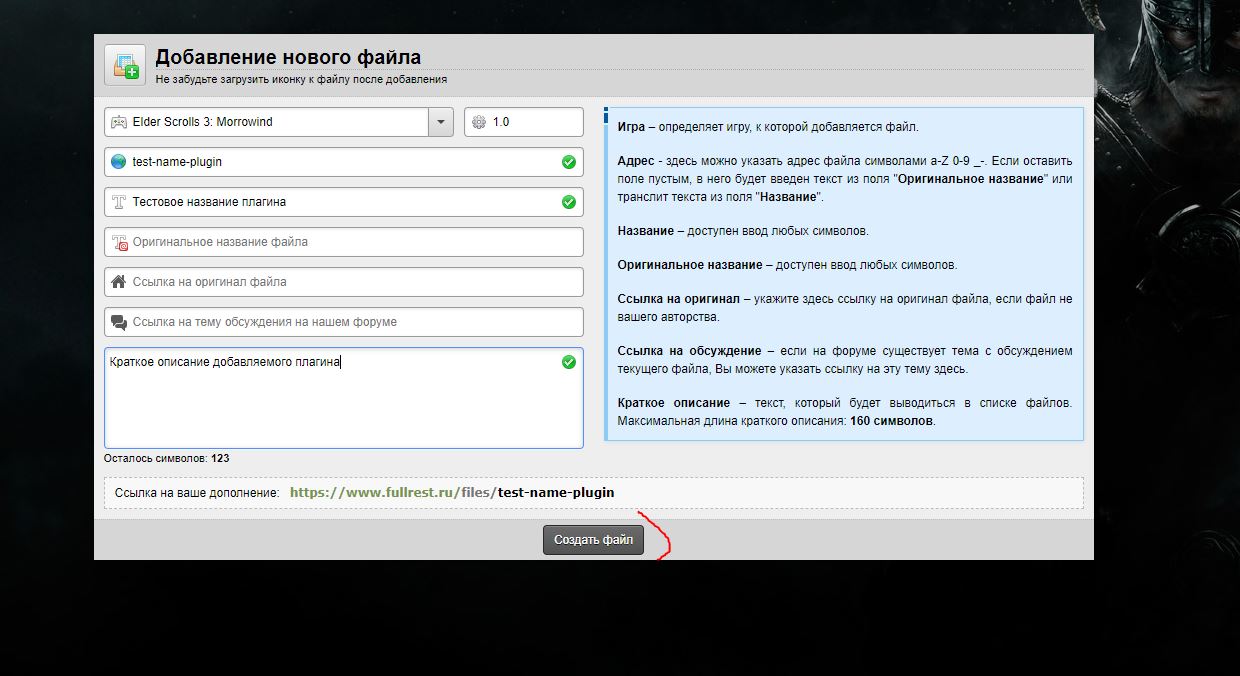Expand the game list with the dropdown arrow
1240x676 pixels.
[x=441, y=122]
